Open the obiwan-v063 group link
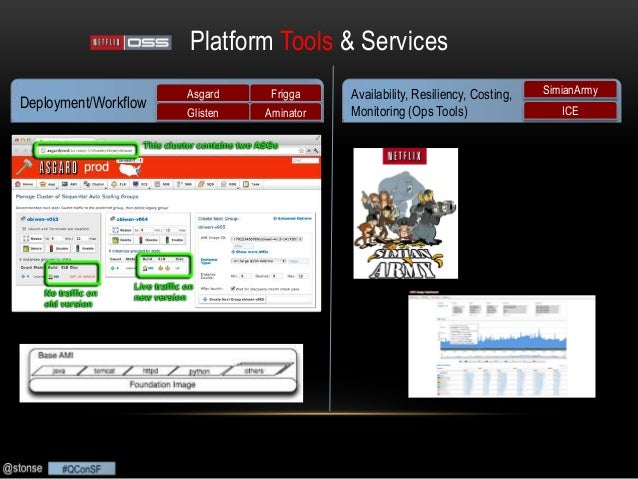The height and width of the screenshot is (479, 638). click(43, 219)
